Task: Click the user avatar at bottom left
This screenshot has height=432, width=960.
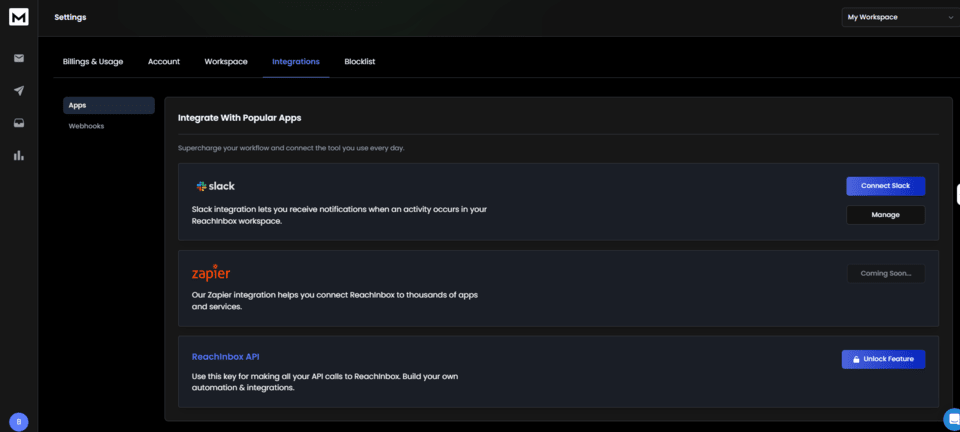Action: [x=18, y=421]
